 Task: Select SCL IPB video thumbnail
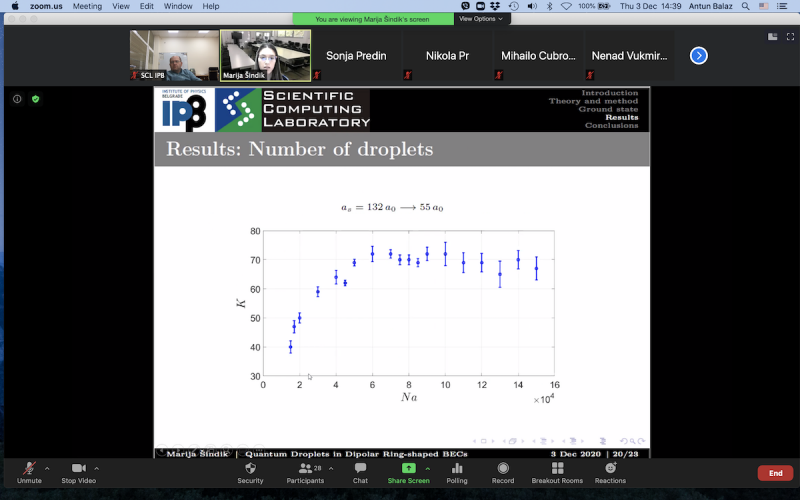(174, 56)
